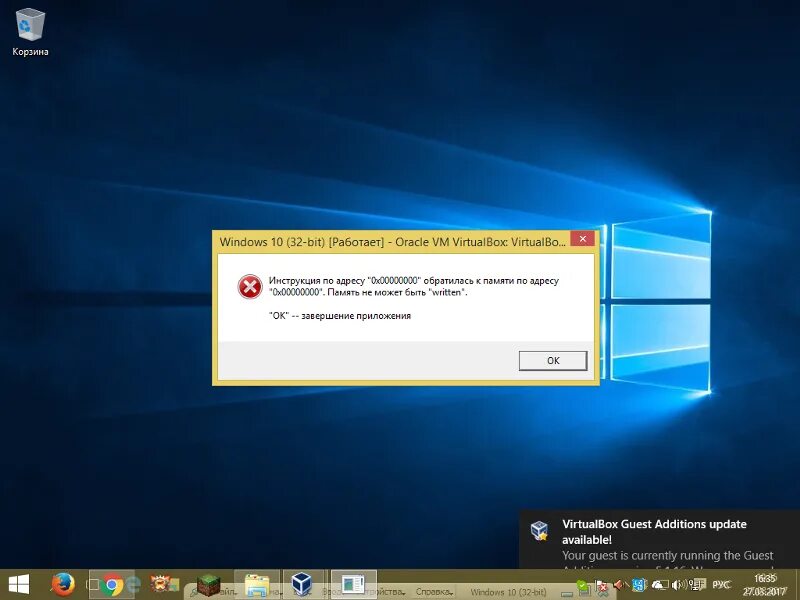This screenshot has height=600, width=800.
Task: Click the 'Память не может быть written' message
Action: (x=397, y=292)
